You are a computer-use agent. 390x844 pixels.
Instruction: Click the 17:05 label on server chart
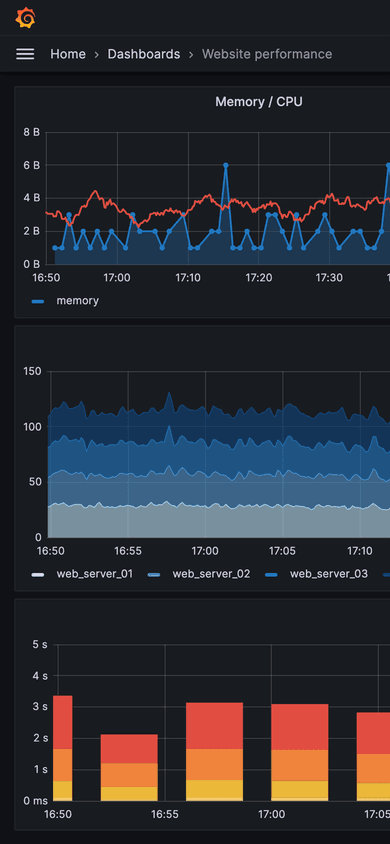[x=282, y=551]
